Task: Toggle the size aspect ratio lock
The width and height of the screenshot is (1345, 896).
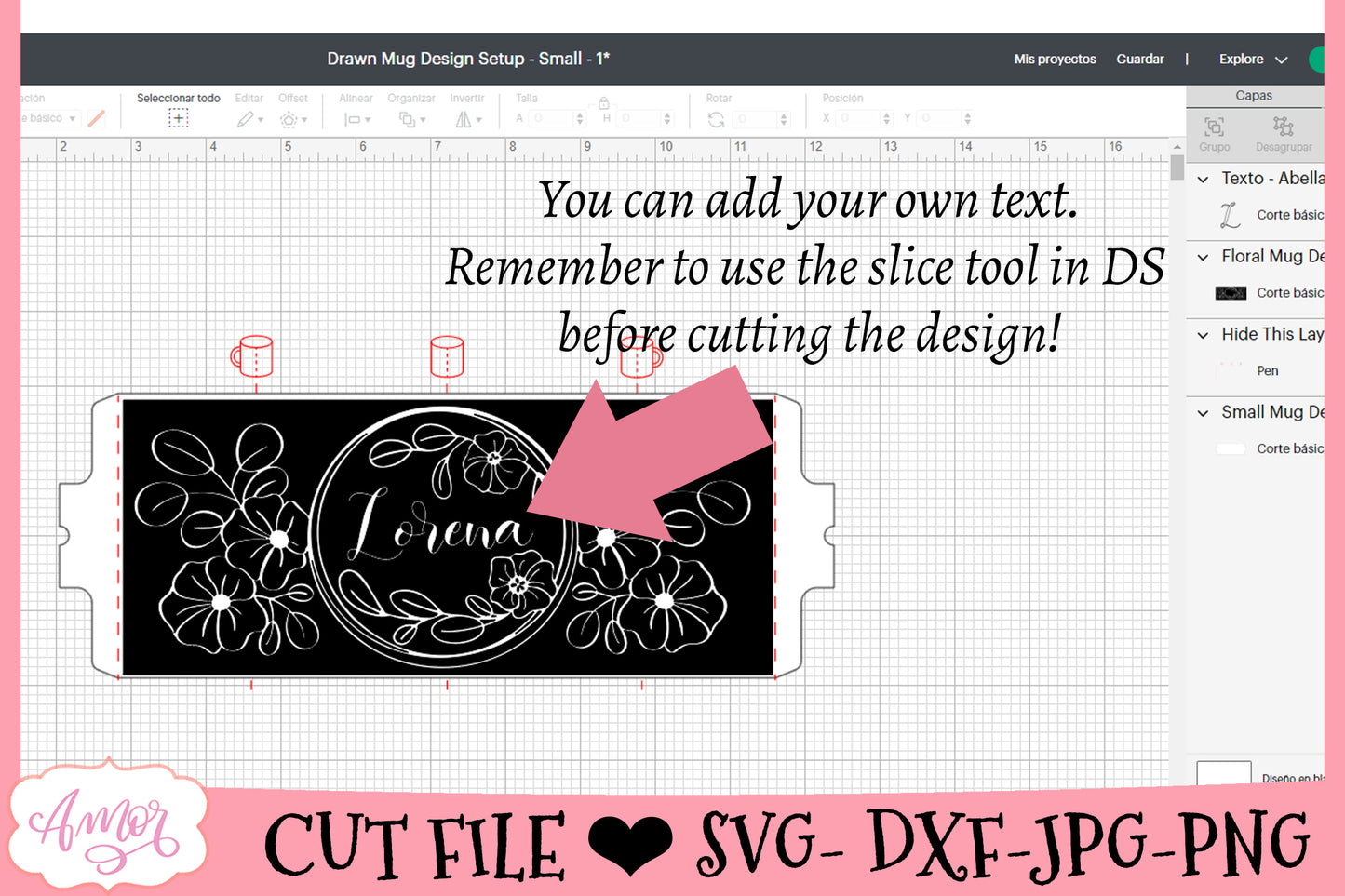Action: [x=603, y=103]
